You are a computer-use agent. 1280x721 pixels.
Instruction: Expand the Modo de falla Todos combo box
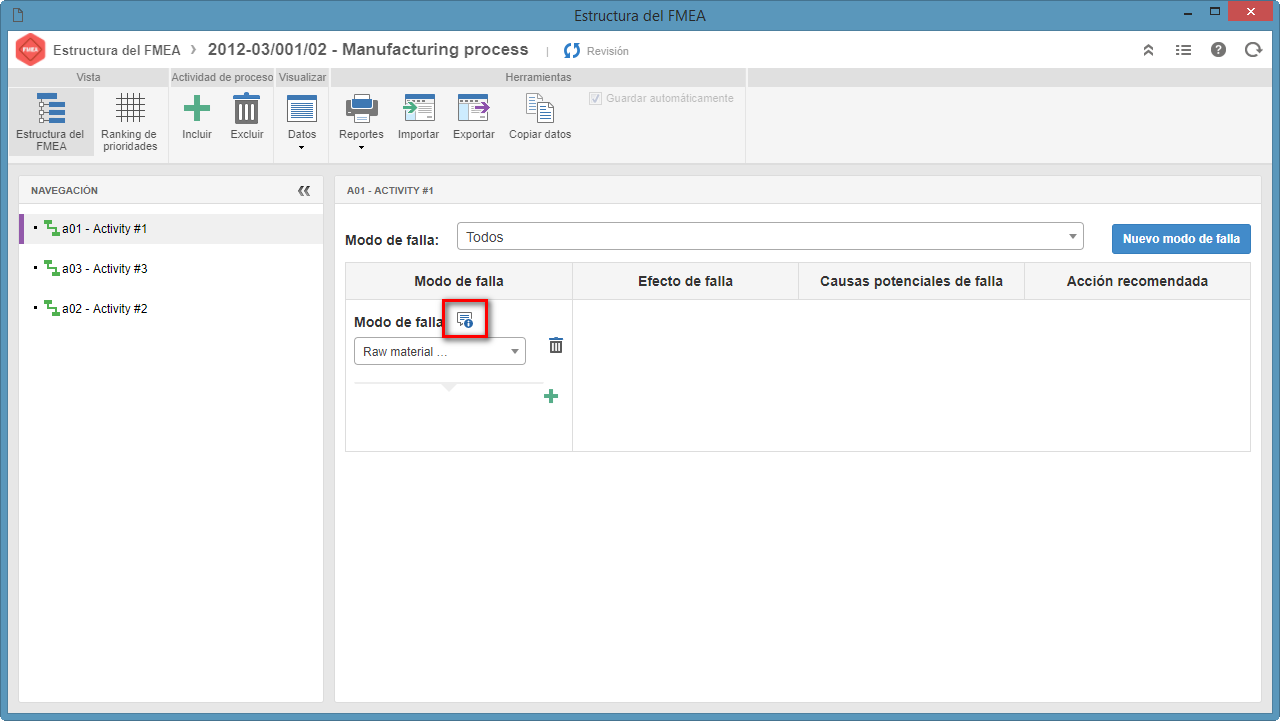pos(770,237)
